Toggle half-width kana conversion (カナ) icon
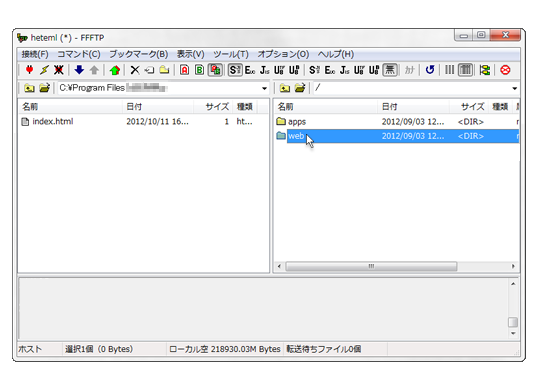Viewport: 538px width, 388px height. (410, 70)
